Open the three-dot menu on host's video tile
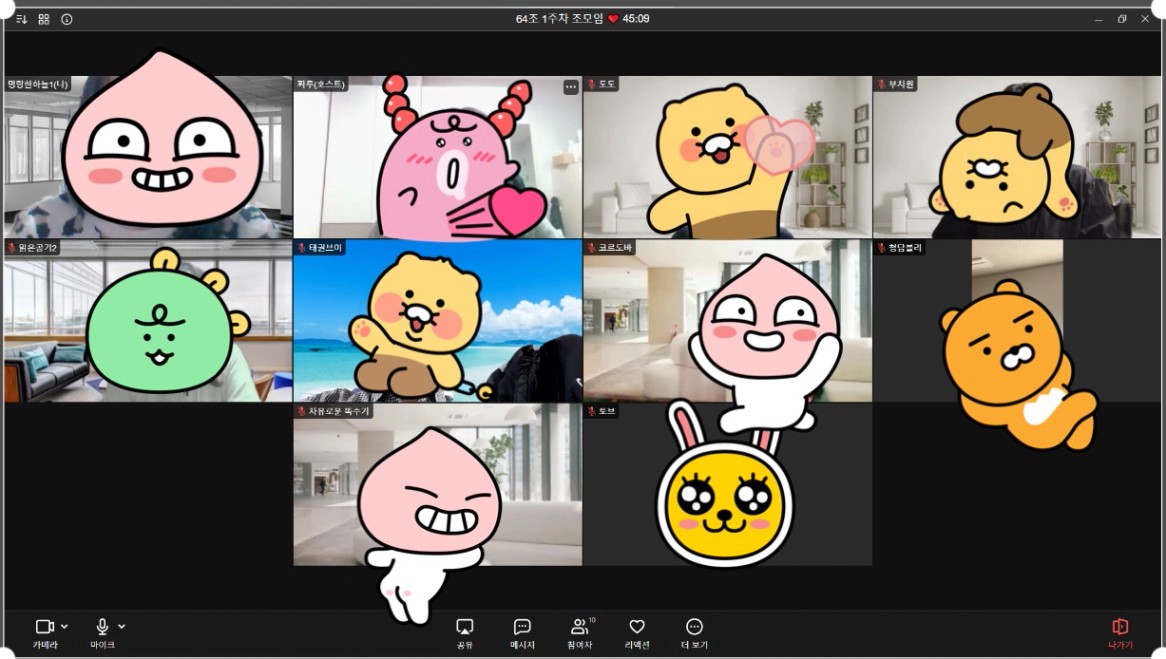This screenshot has width=1166, height=659. [571, 87]
